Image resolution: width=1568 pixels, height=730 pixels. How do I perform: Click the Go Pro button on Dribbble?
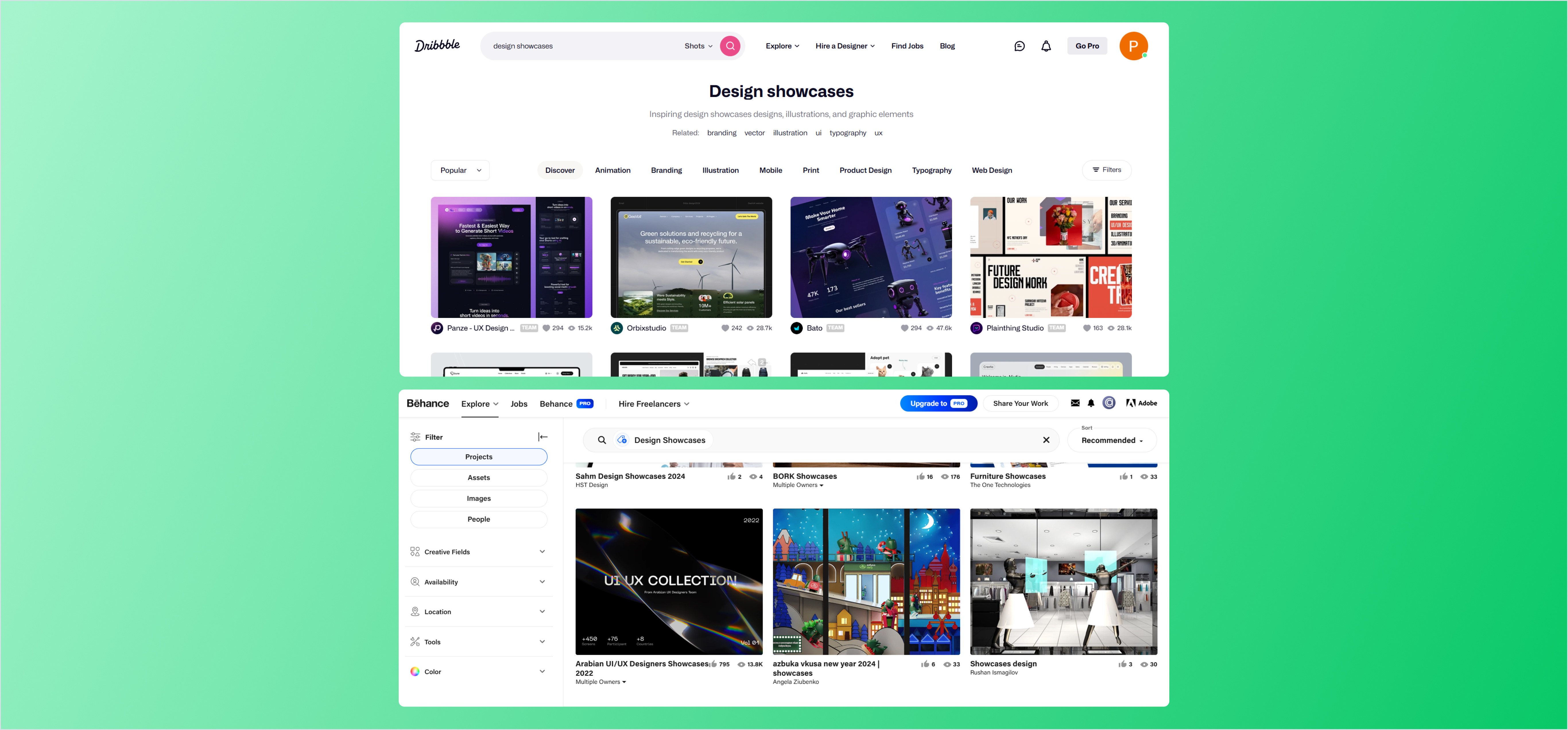1087,46
